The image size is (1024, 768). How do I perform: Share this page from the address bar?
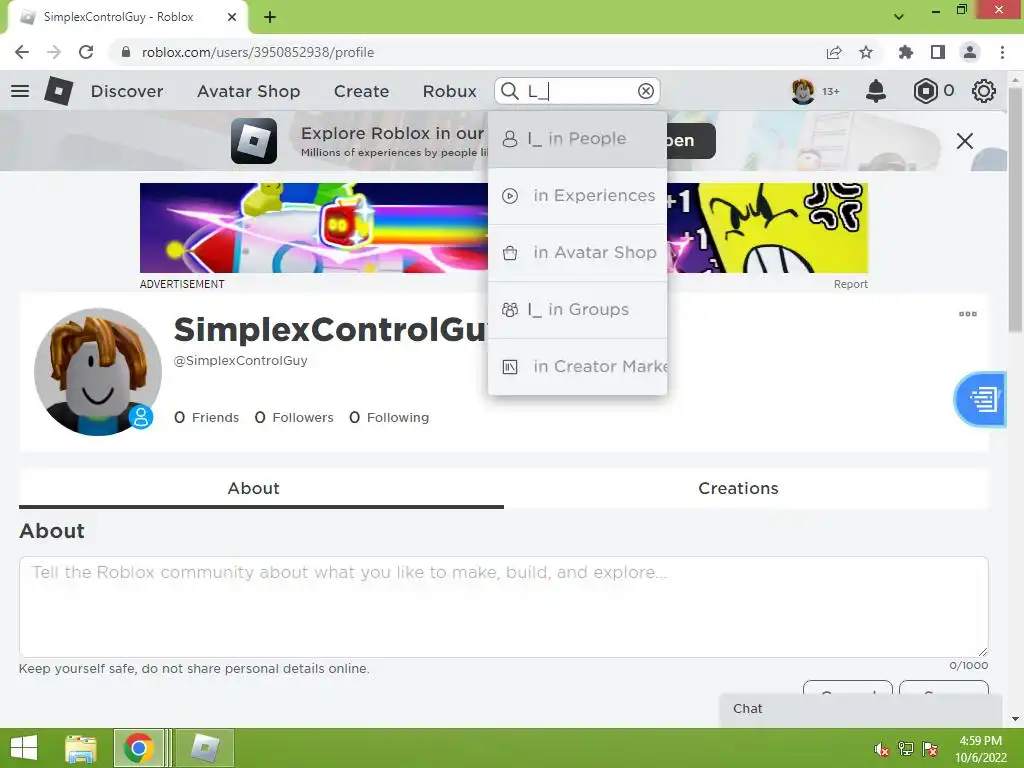[x=834, y=52]
